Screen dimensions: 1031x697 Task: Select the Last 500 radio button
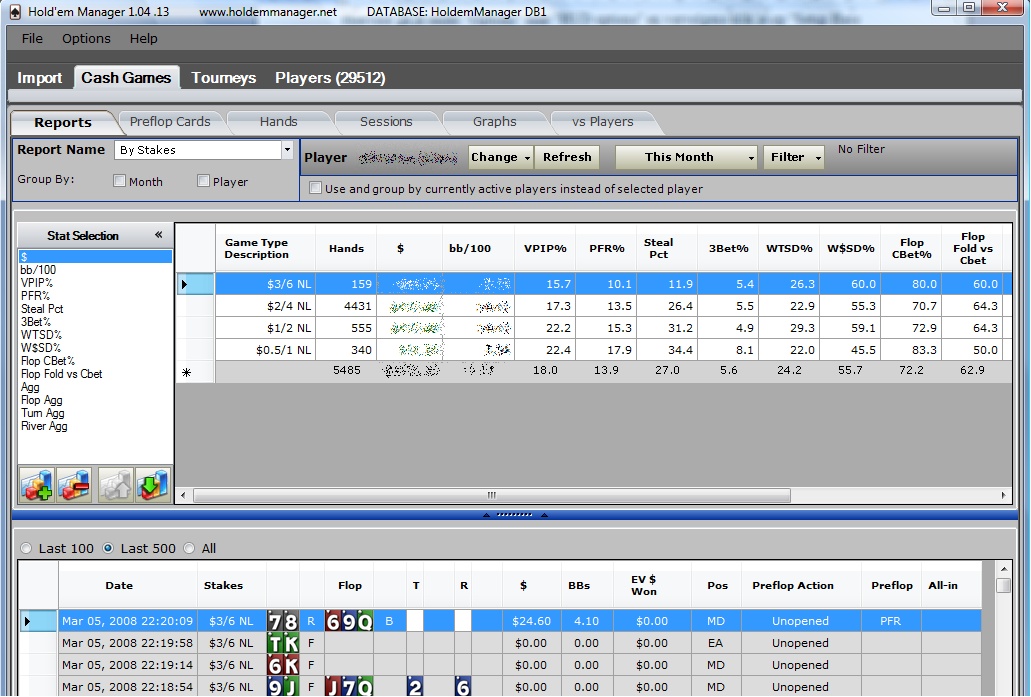(108, 548)
